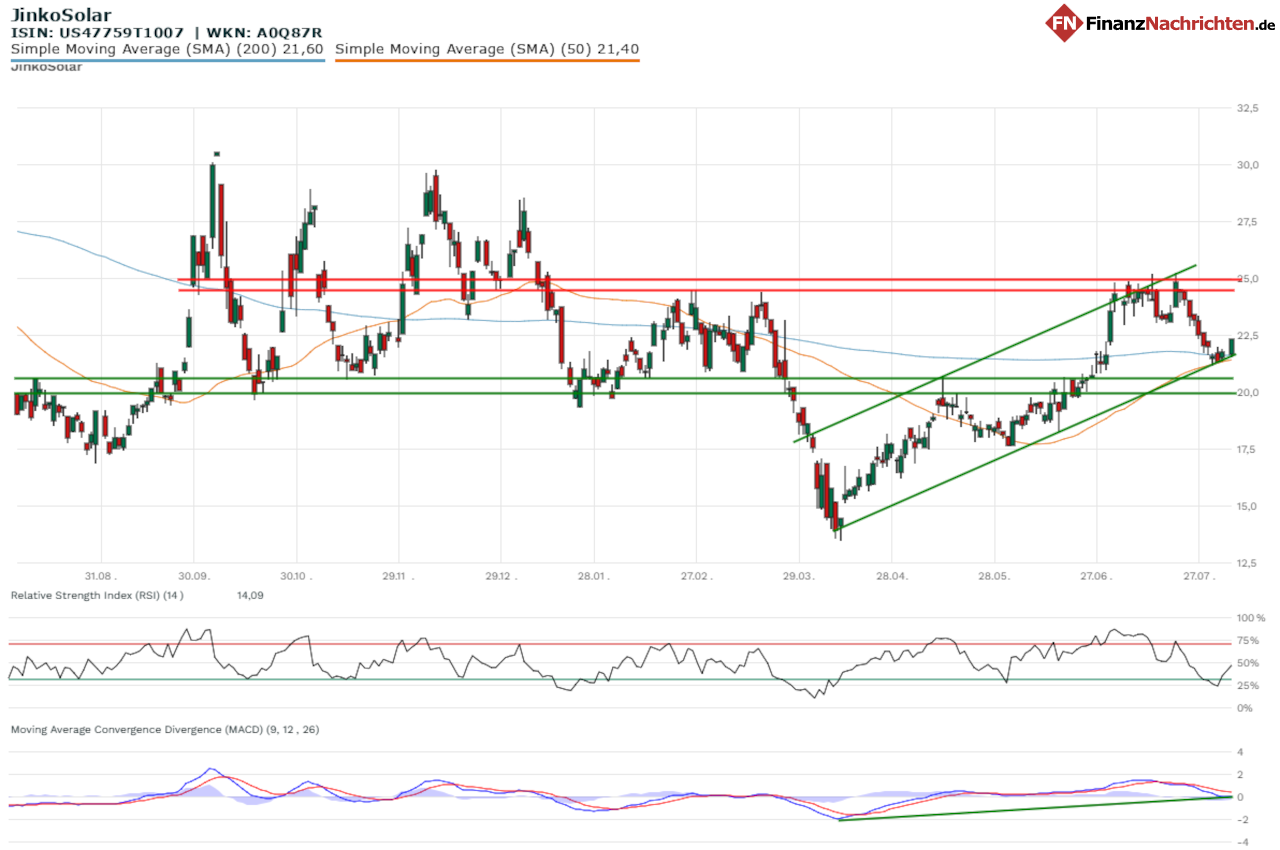
Task: Click the 29.03. date axis label
Action: 798,576
